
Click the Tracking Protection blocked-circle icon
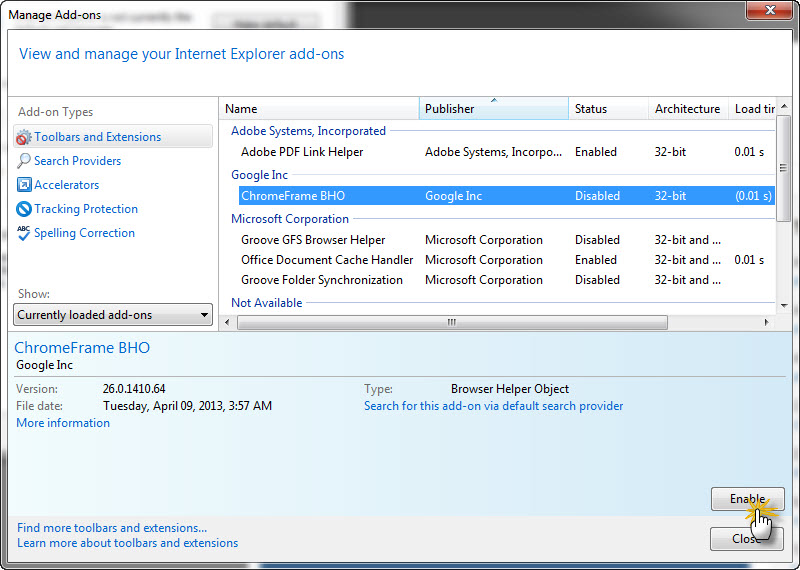click(23, 209)
